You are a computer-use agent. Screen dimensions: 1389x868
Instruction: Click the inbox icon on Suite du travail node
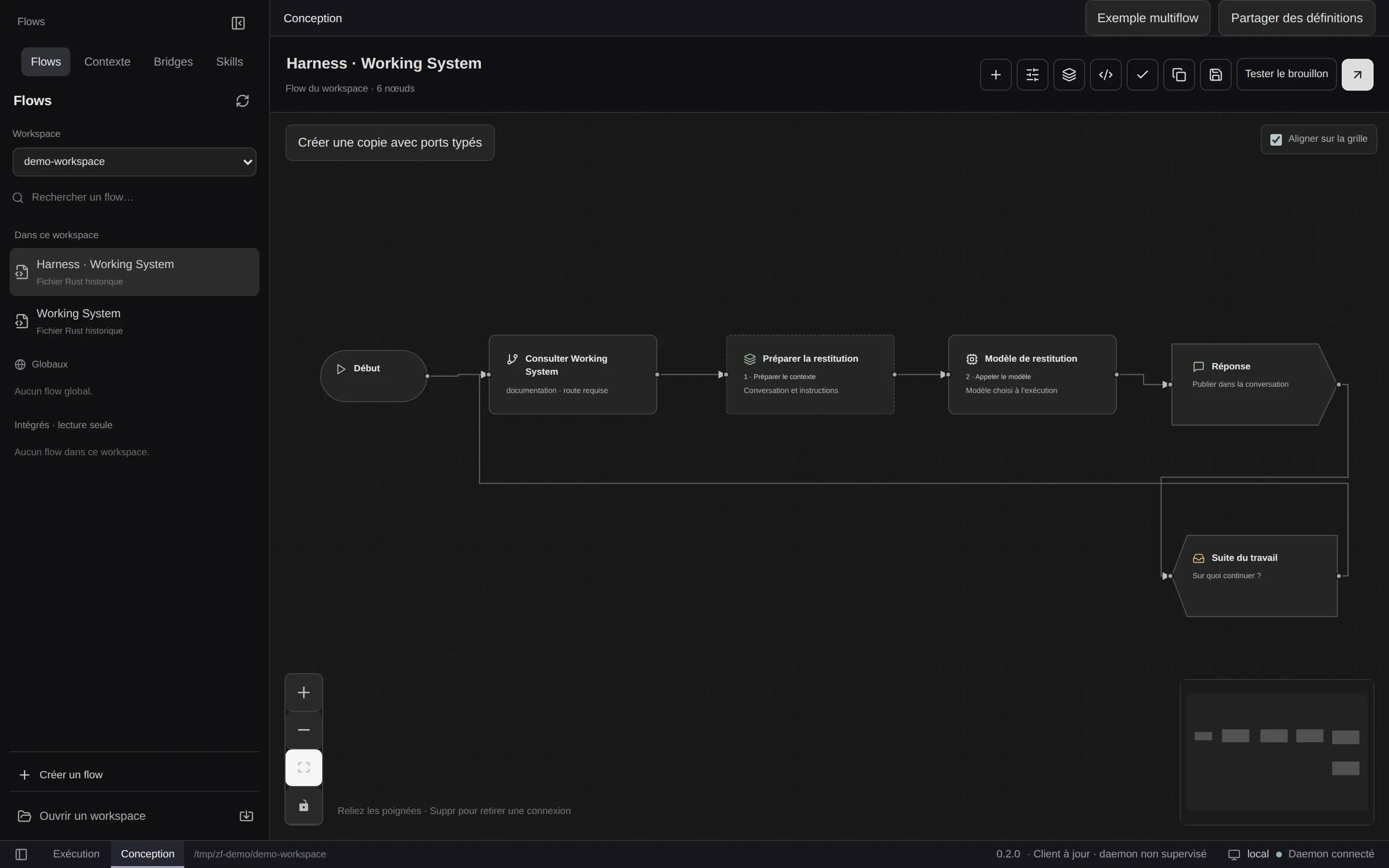(x=1198, y=558)
